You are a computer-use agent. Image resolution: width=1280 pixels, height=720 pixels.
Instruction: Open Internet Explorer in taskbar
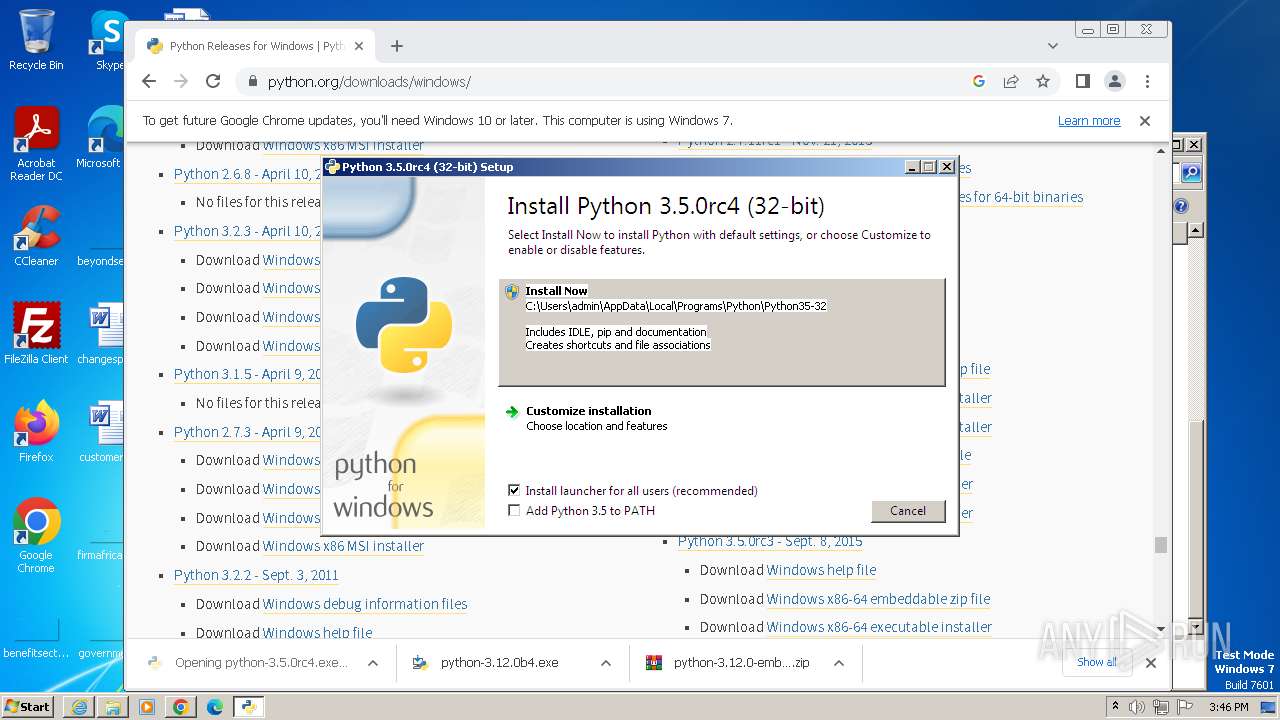click(79, 707)
